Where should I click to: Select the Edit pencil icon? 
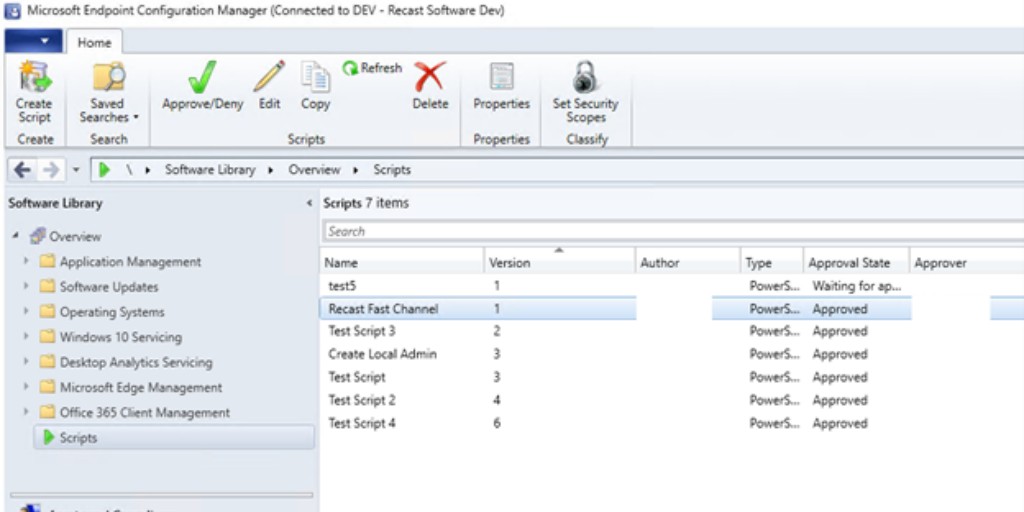point(269,76)
